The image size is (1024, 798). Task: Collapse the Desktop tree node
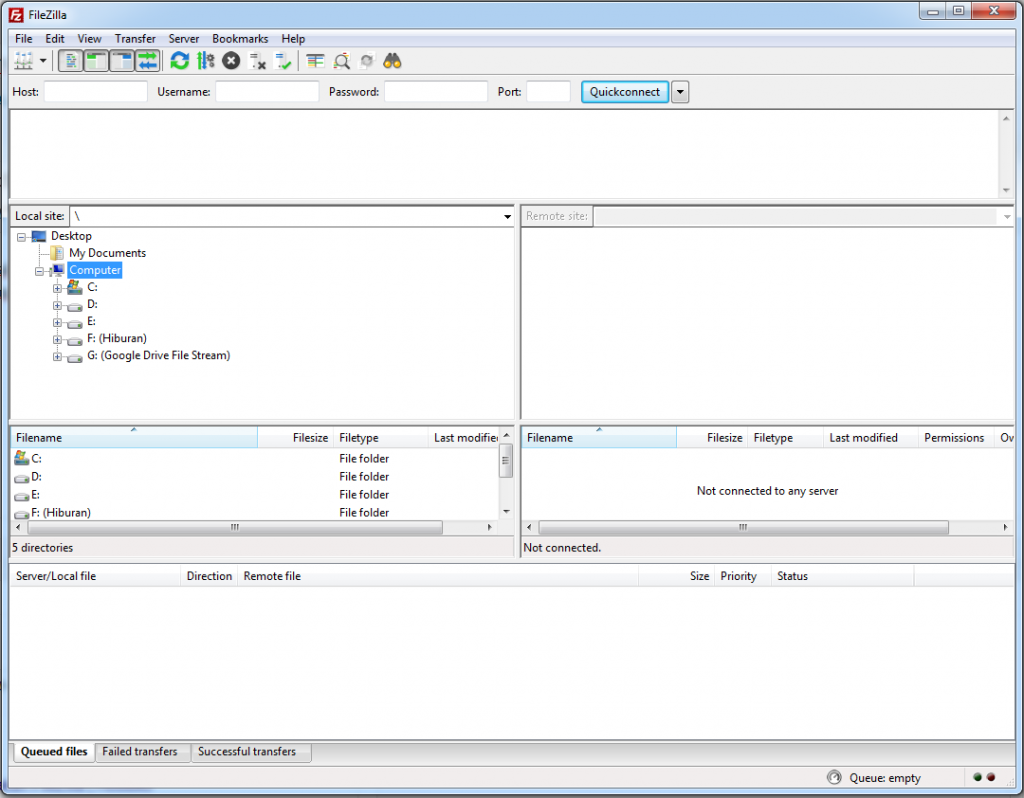(22, 236)
